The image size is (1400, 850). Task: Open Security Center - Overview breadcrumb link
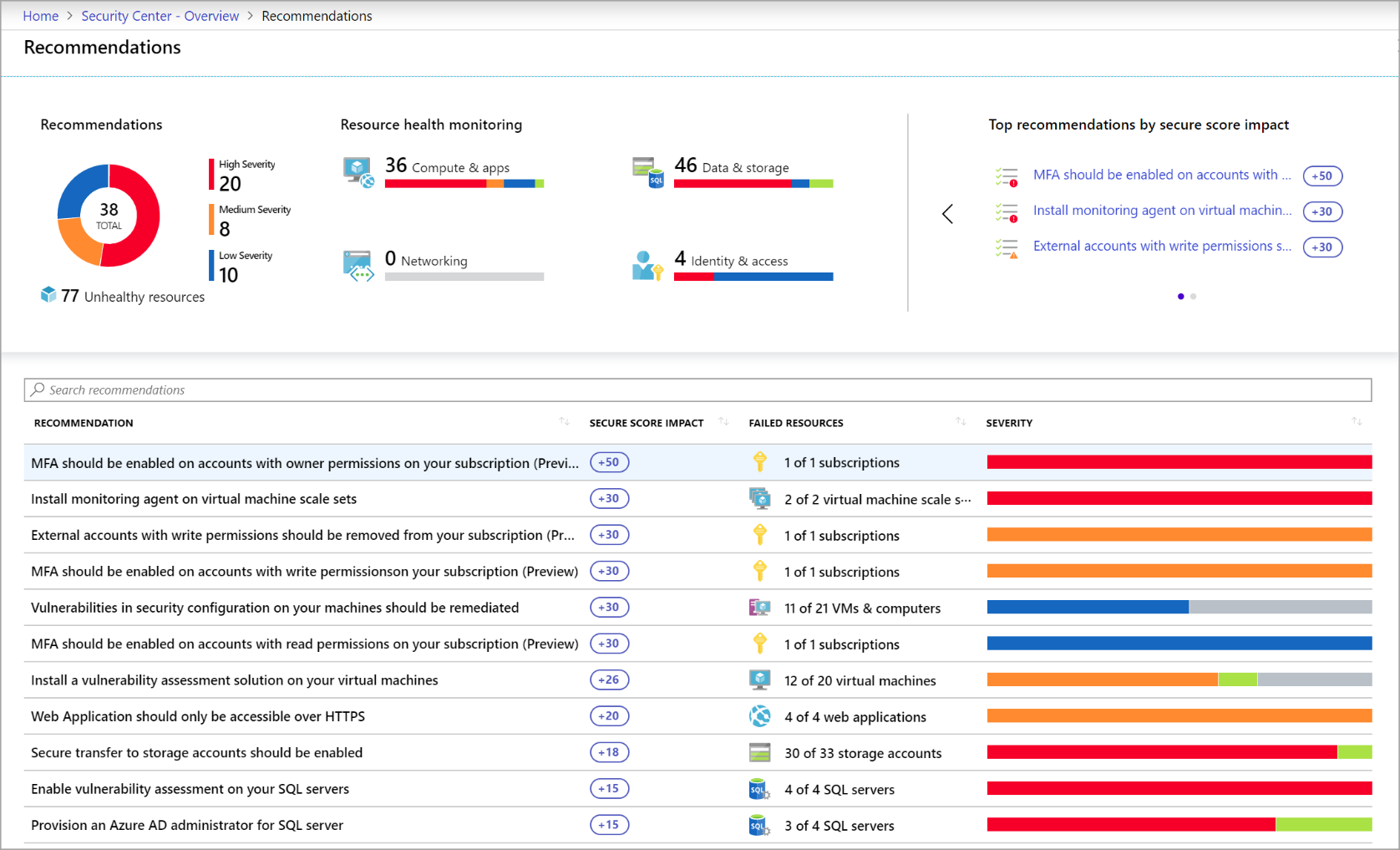160,15
